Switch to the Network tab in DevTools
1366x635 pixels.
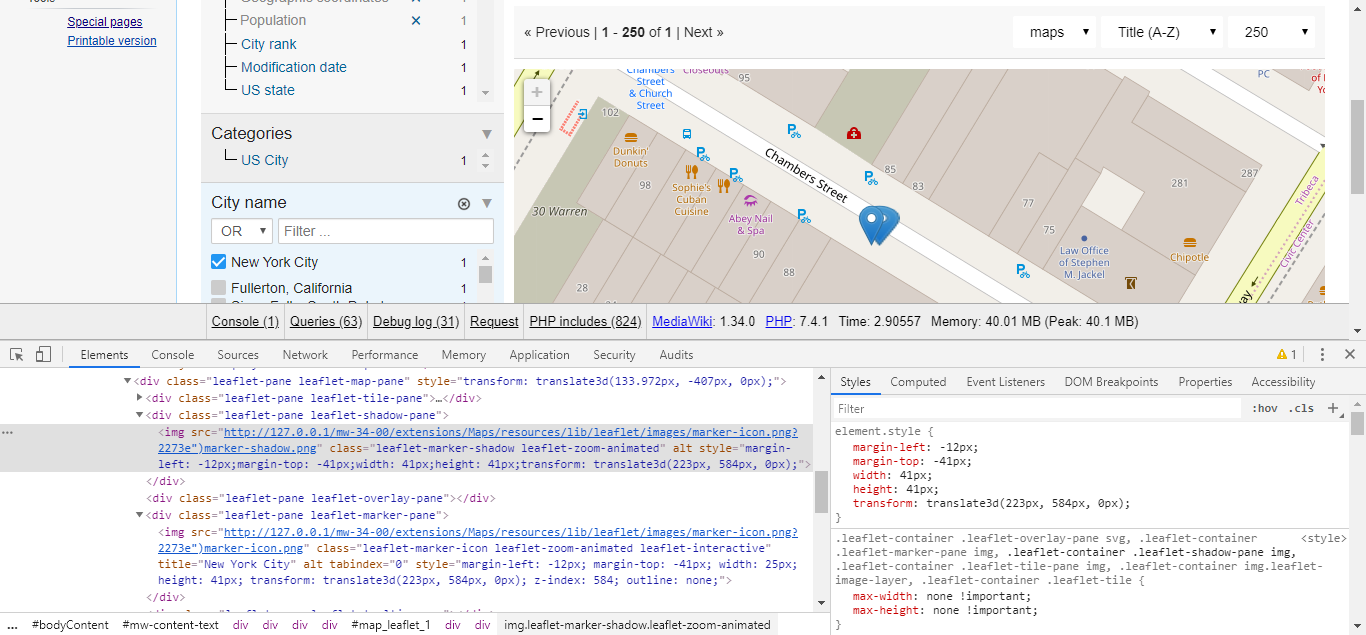[304, 354]
